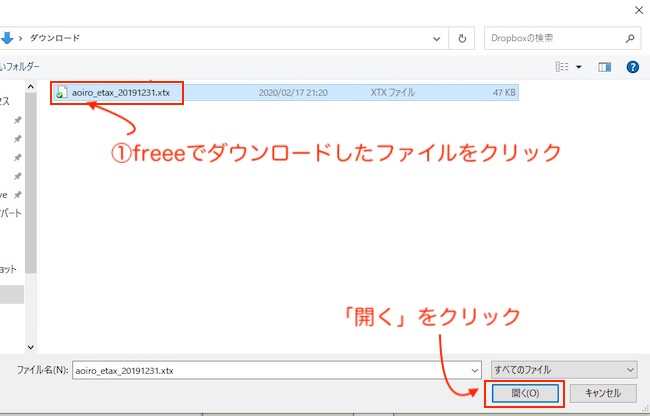Click the pin icon next to 've' item

pyautogui.click(x=17, y=194)
